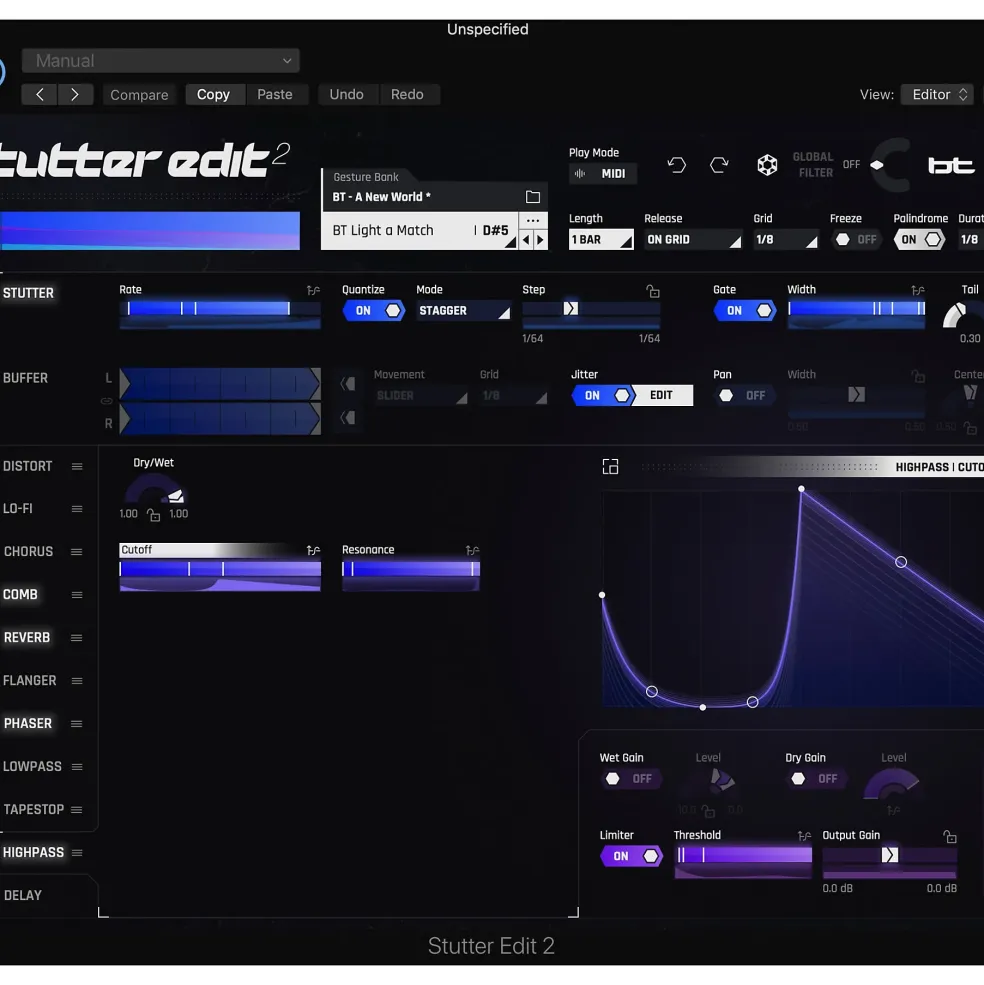Click the R buffer reverse arrow icon
The image size is (984, 985).
(x=347, y=418)
